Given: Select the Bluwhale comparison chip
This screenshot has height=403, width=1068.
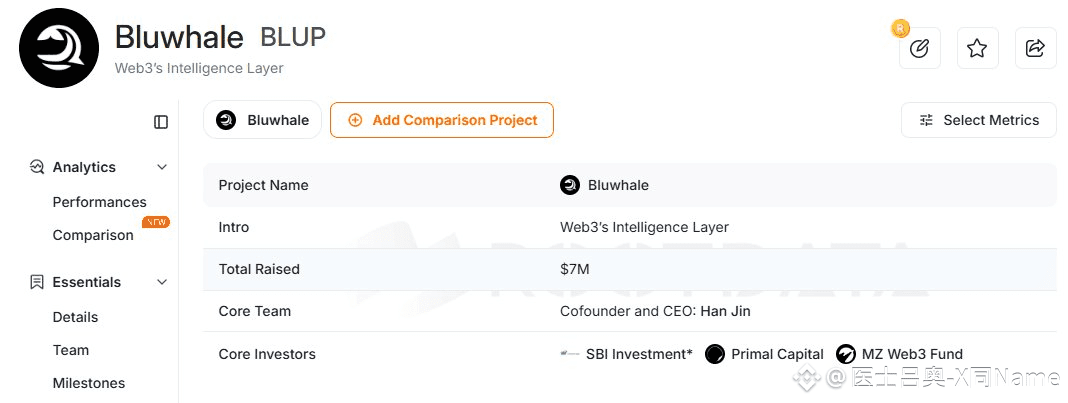Looking at the screenshot, I should [262, 120].
